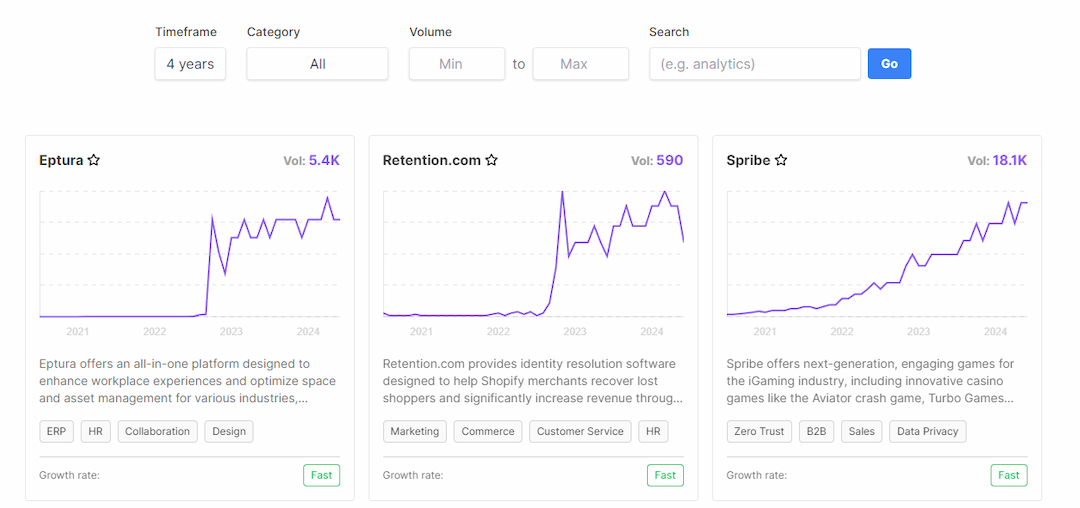
Task: Select the Collaboration tag
Action: [158, 432]
